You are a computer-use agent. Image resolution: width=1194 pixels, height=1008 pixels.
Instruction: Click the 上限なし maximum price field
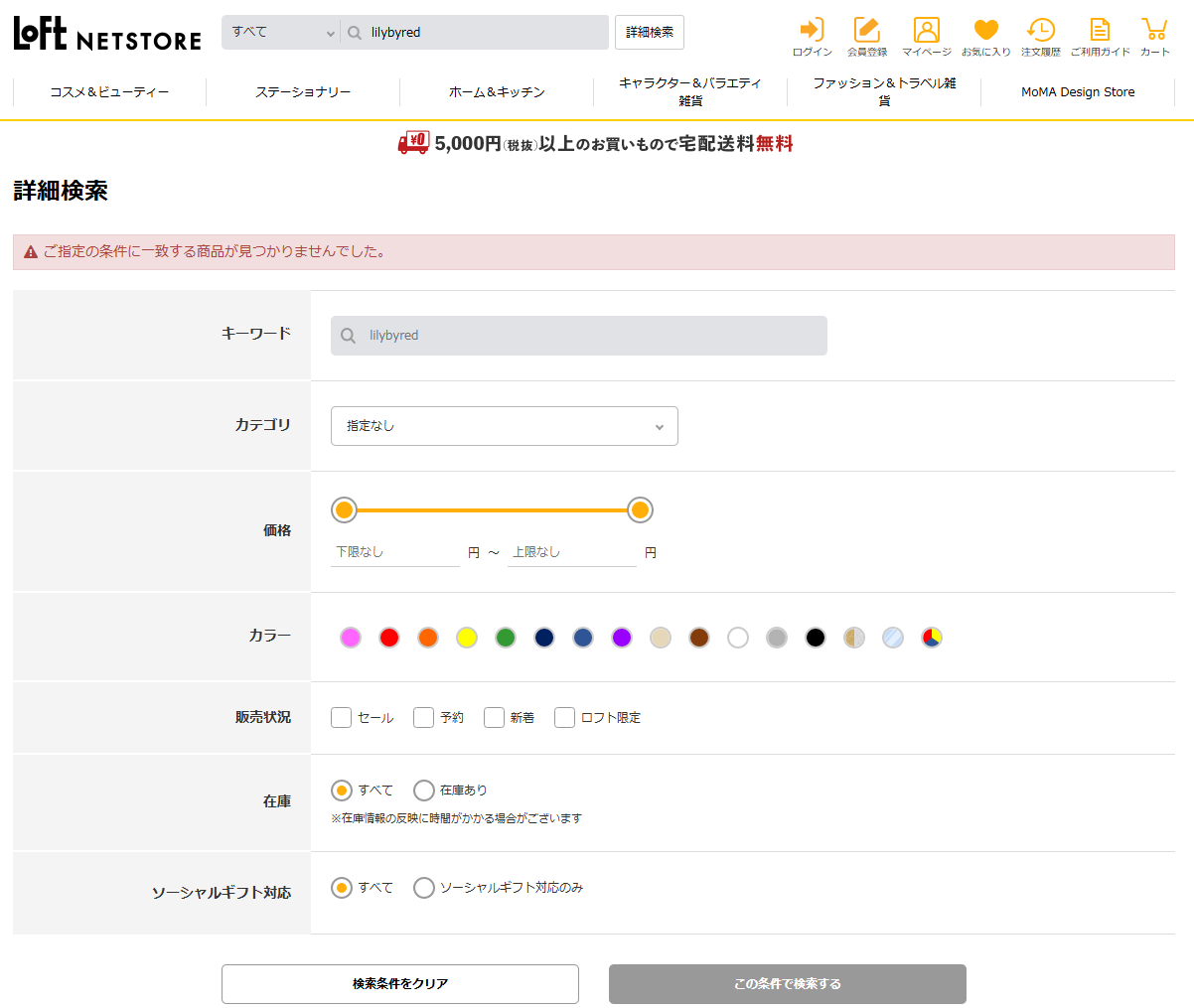[572, 552]
